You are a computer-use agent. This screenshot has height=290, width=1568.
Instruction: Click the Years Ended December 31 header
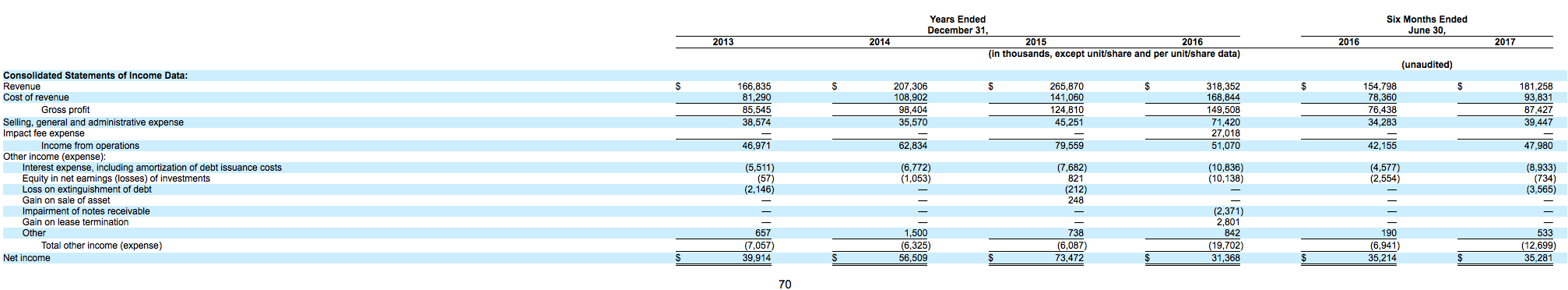(958, 25)
